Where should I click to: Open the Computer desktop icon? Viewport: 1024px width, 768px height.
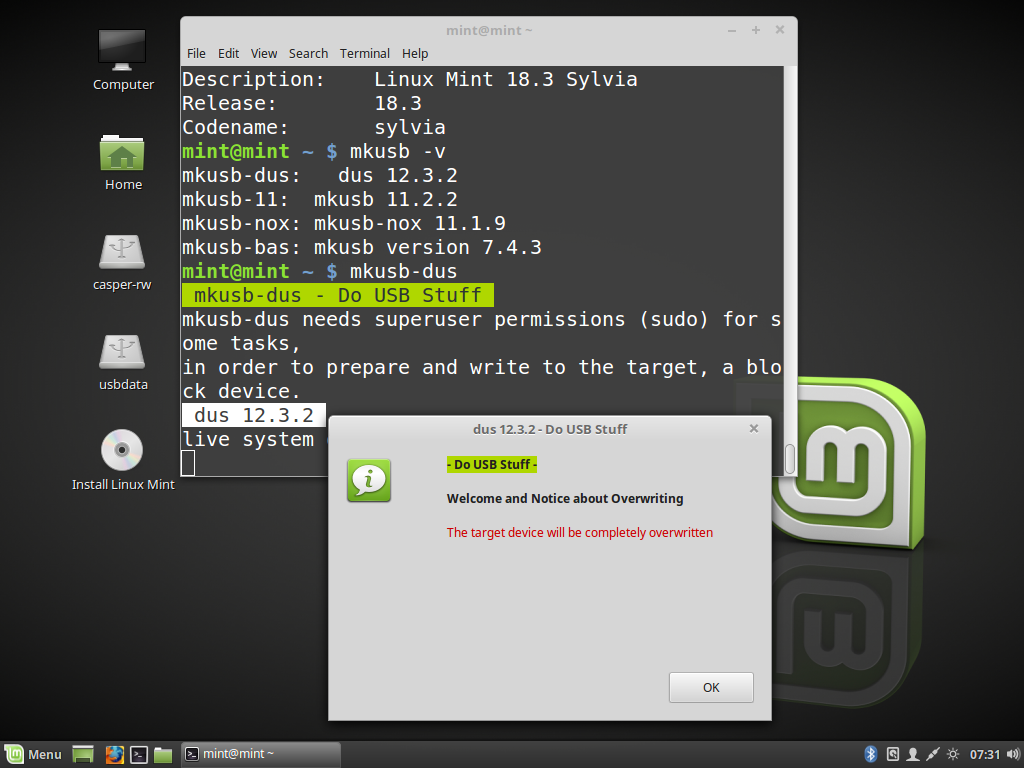pyautogui.click(x=123, y=60)
